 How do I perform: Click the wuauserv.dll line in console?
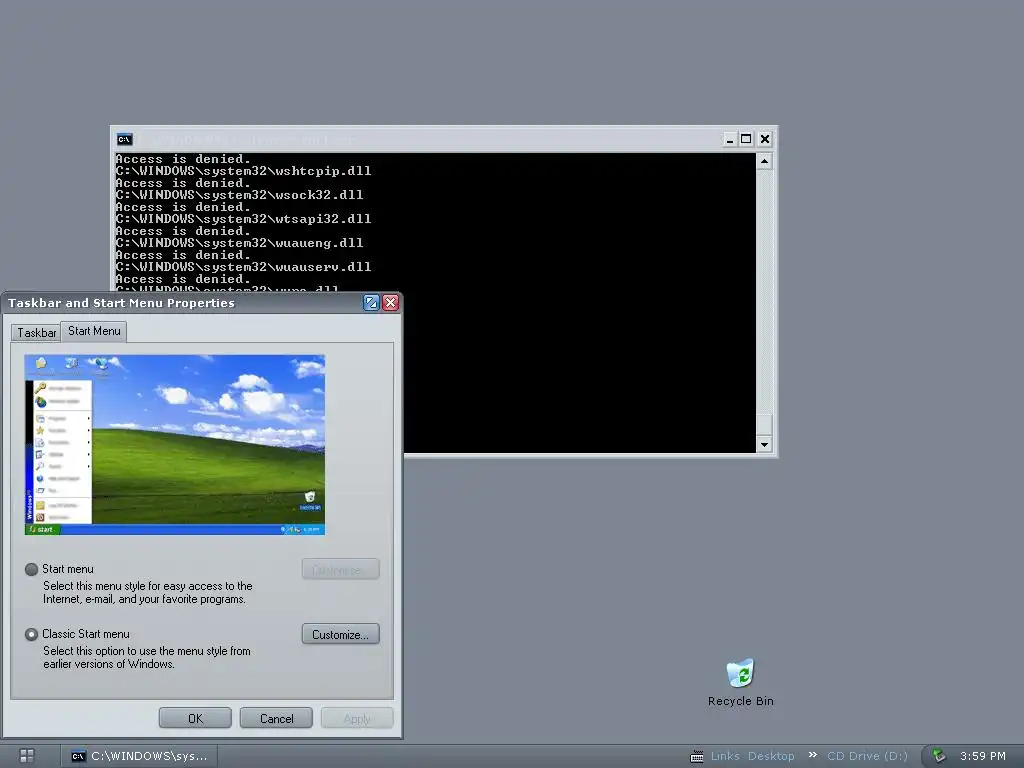244,267
